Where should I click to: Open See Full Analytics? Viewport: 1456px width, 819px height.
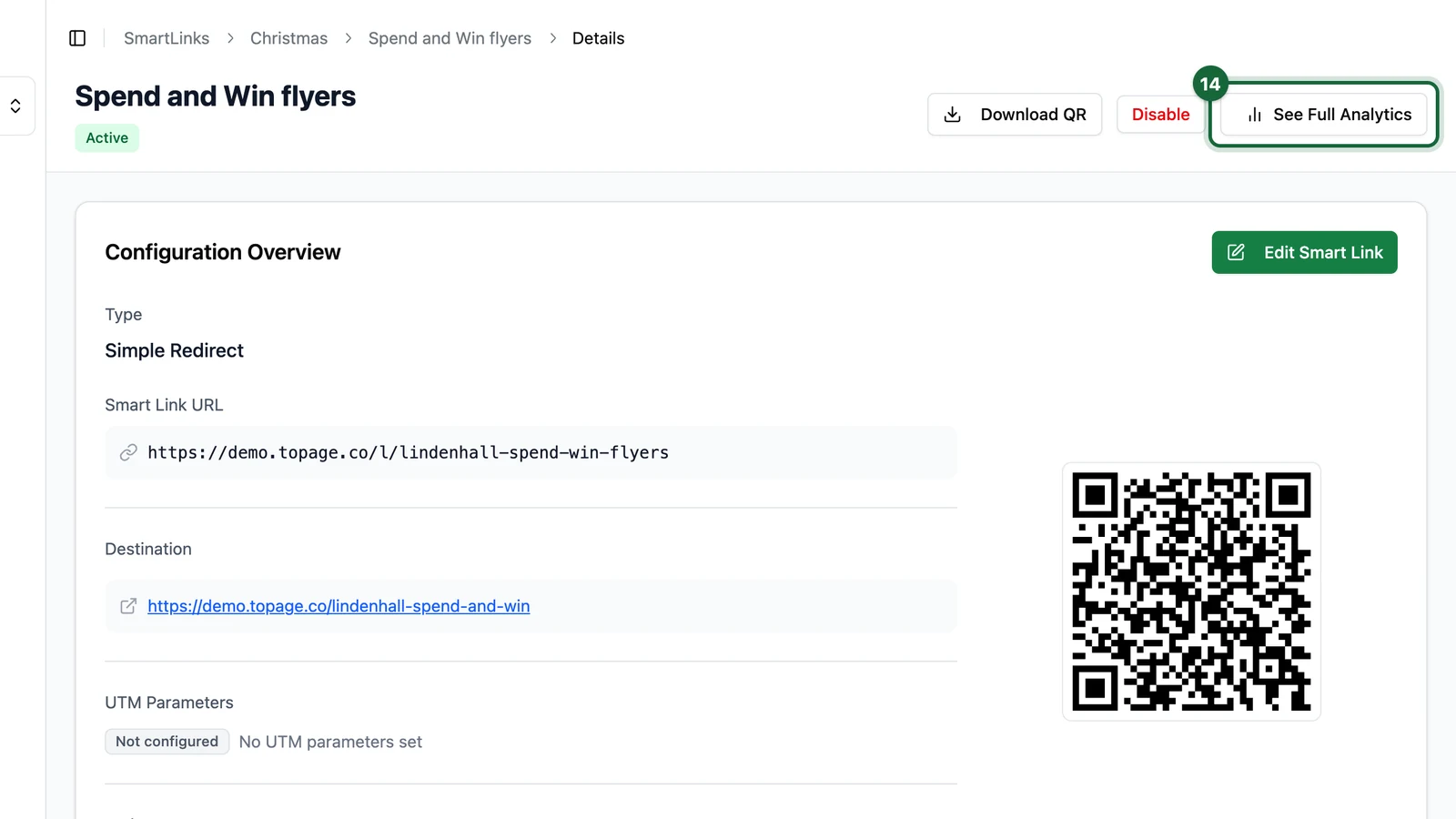pyautogui.click(x=1324, y=115)
